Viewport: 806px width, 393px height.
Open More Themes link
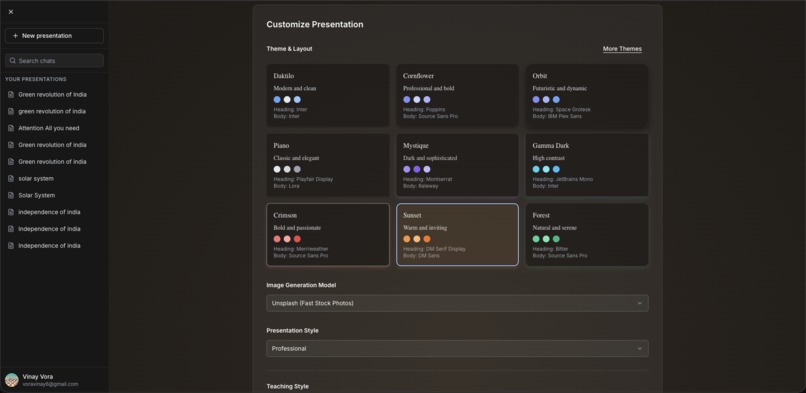pyautogui.click(x=622, y=49)
